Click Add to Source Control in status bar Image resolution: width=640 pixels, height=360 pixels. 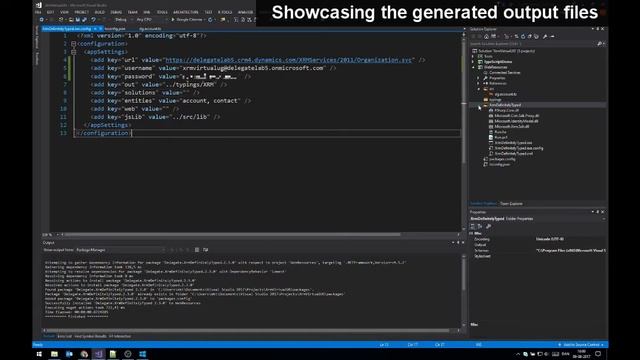pyautogui.click(x=581, y=345)
